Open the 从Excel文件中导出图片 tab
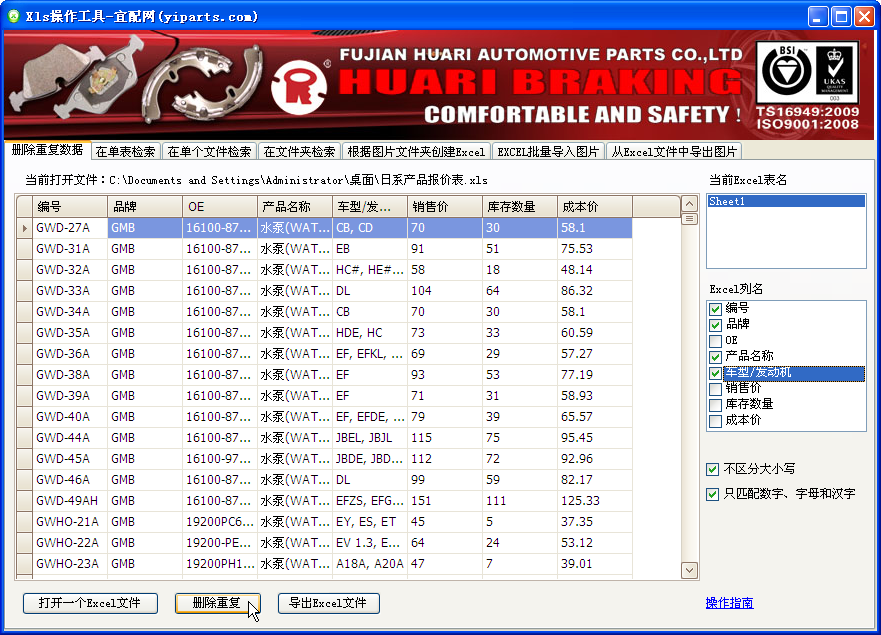Viewport: 881px width, 635px height. (x=674, y=152)
